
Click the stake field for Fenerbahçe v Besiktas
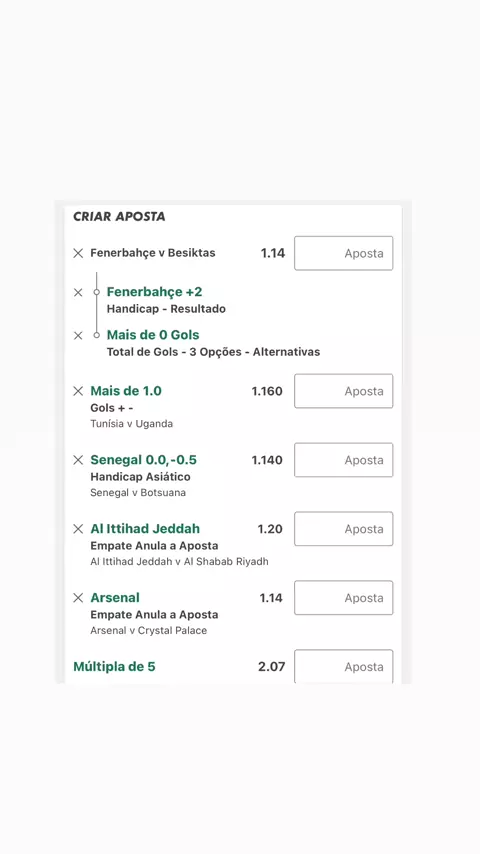click(x=344, y=253)
